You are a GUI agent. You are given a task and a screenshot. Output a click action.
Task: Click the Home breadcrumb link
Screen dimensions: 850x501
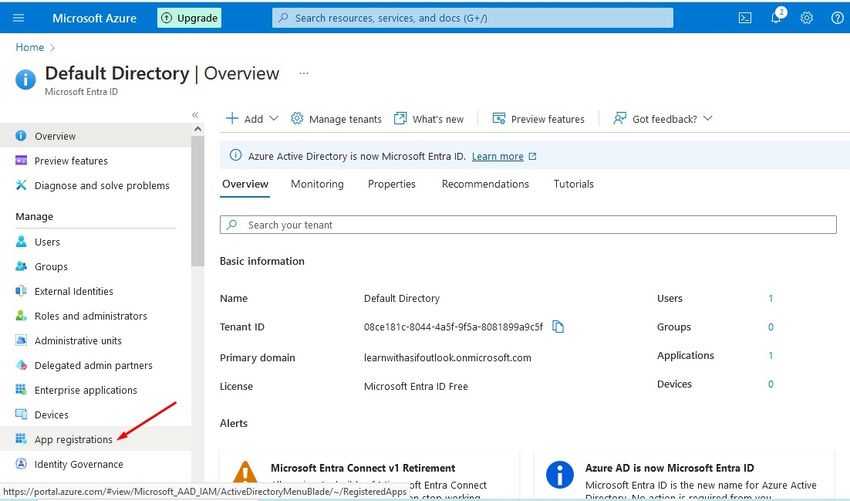pos(29,47)
